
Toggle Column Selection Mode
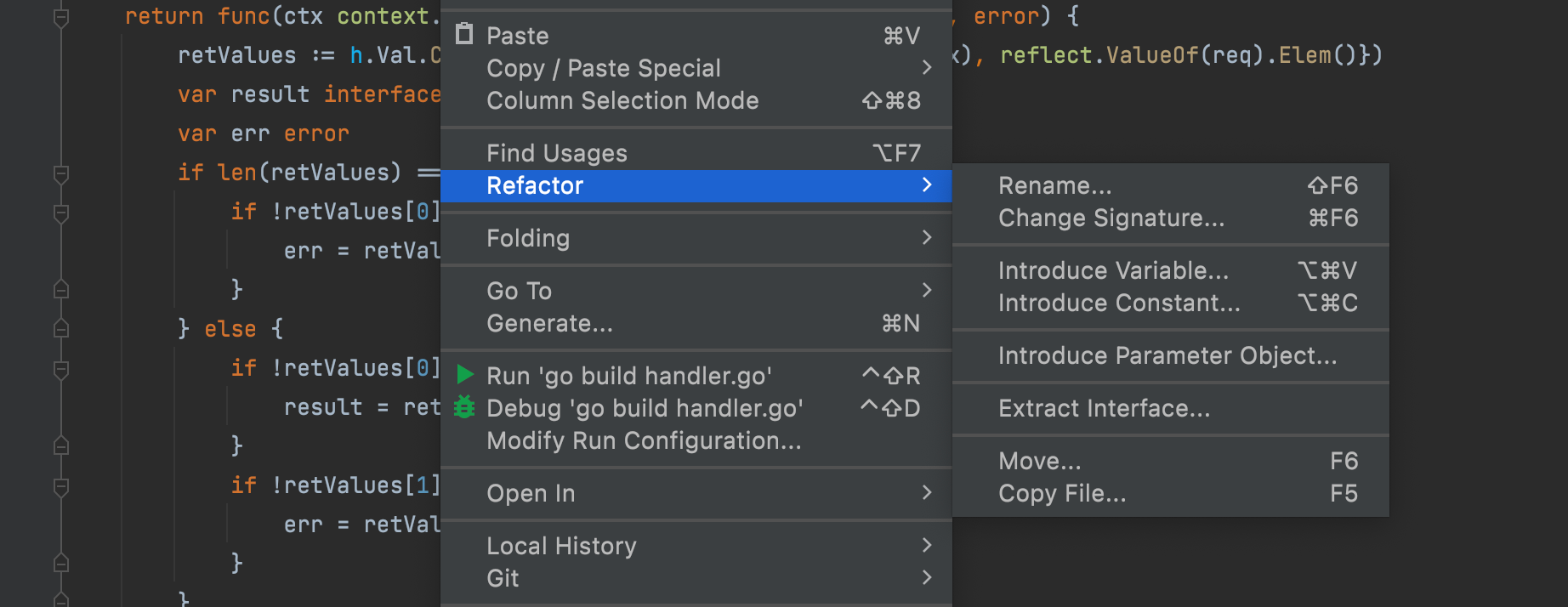[622, 100]
